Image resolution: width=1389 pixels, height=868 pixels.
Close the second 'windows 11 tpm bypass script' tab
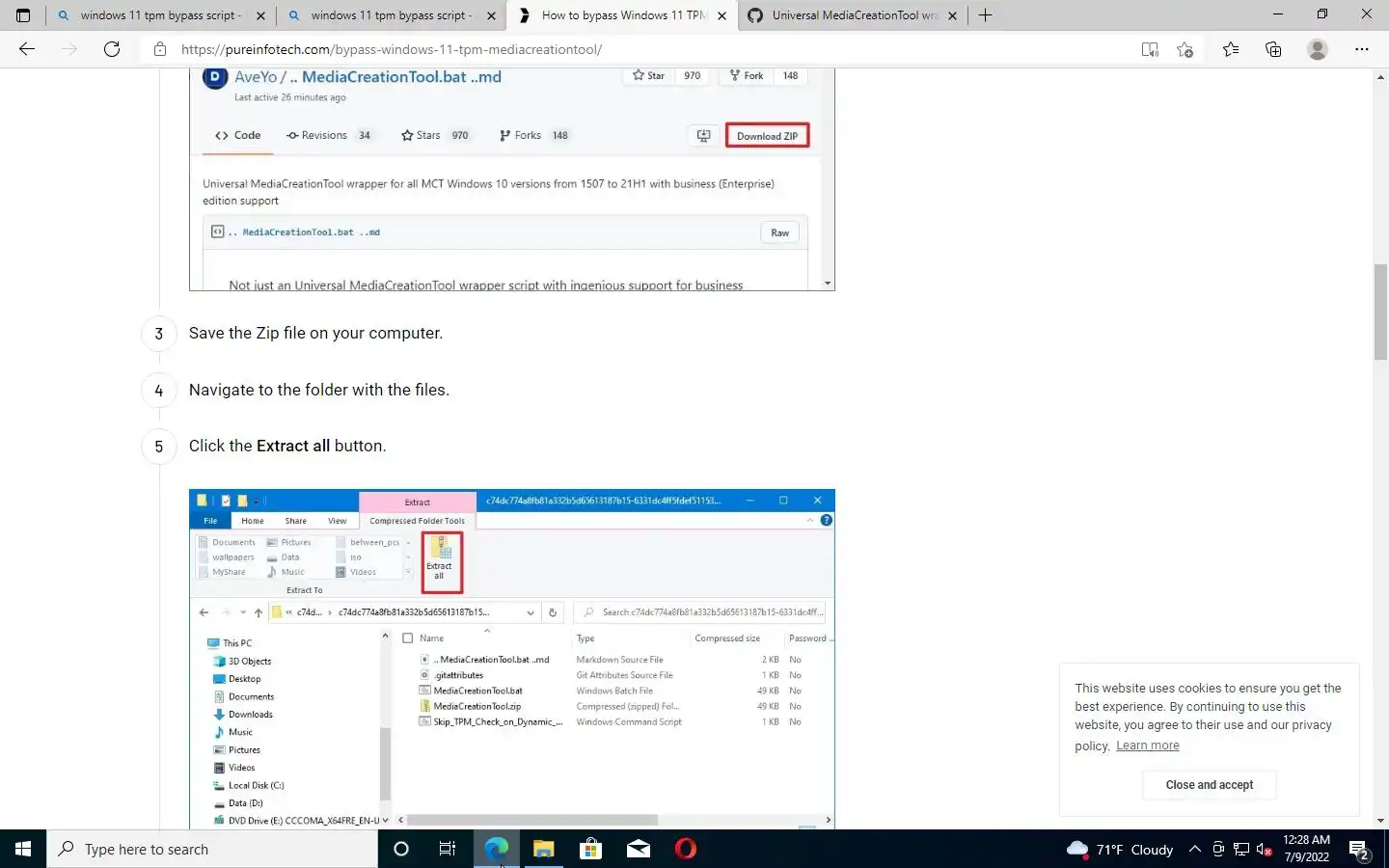point(491,15)
